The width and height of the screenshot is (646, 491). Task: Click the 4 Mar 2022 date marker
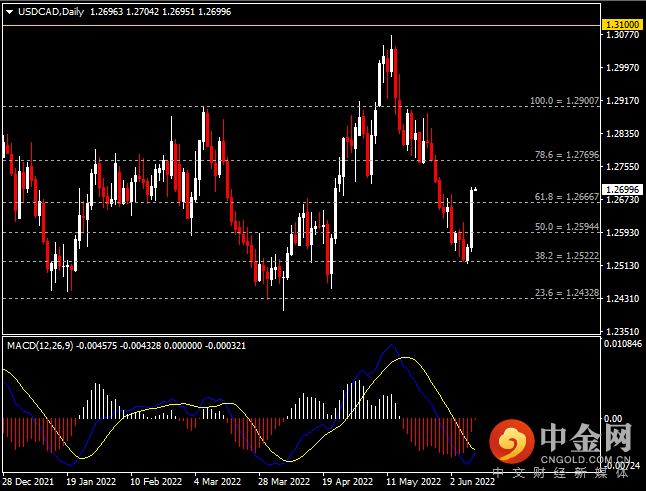[217, 482]
